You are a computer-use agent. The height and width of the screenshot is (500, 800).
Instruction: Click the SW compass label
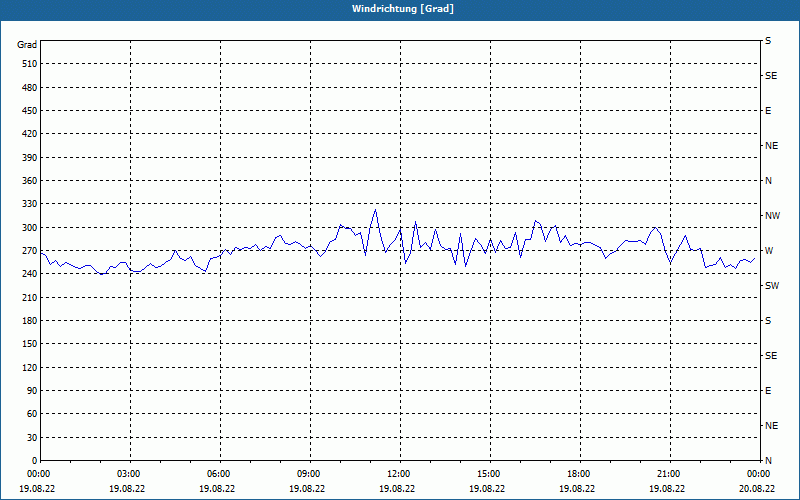pyautogui.click(x=772, y=286)
